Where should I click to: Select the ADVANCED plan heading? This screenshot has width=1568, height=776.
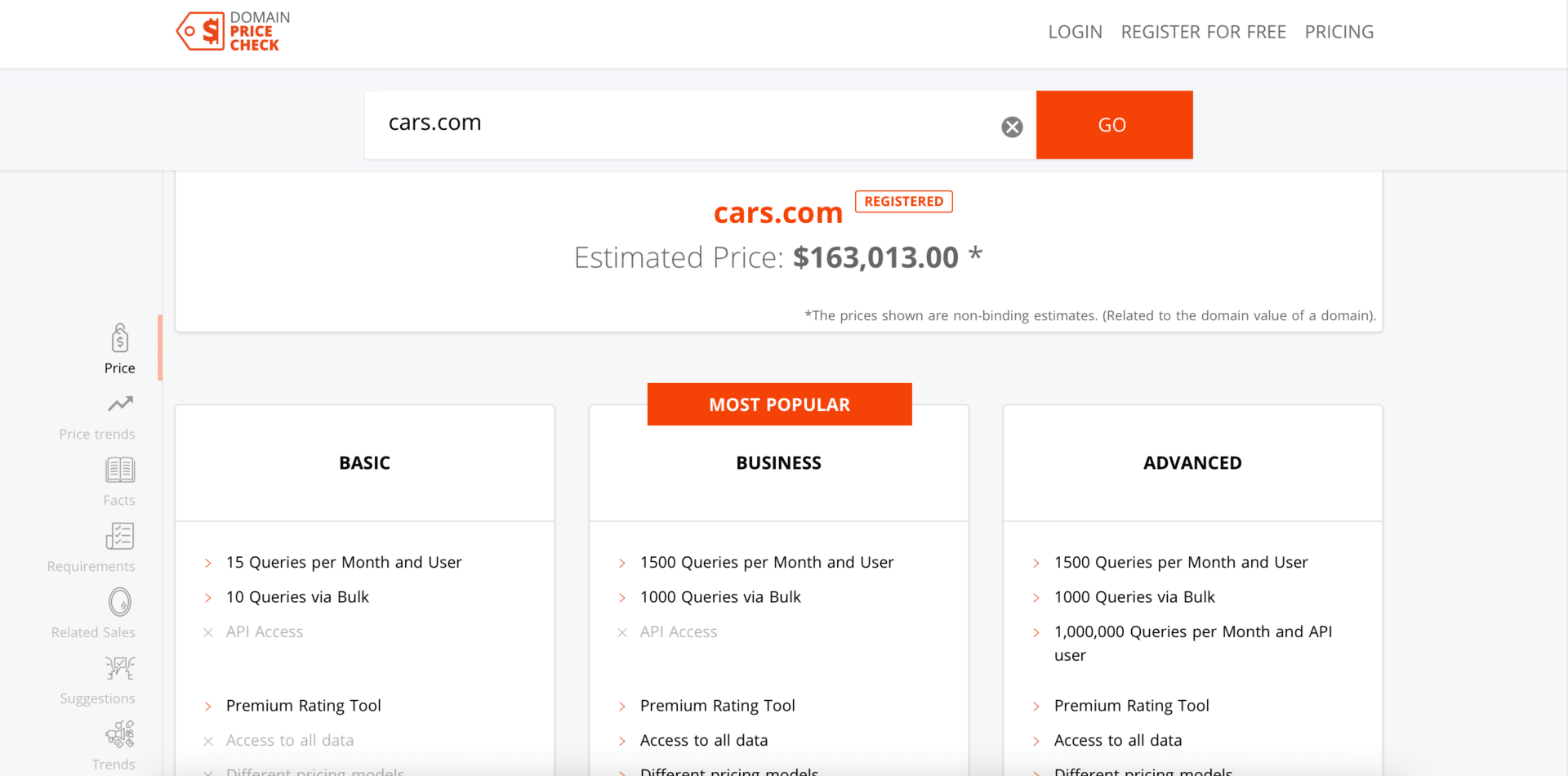(1192, 463)
